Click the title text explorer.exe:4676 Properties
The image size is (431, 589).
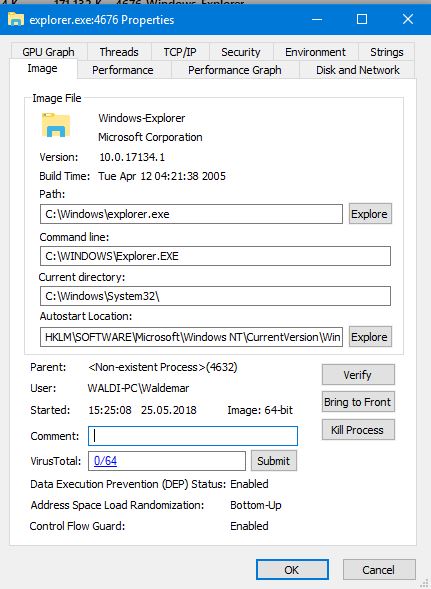click(101, 20)
